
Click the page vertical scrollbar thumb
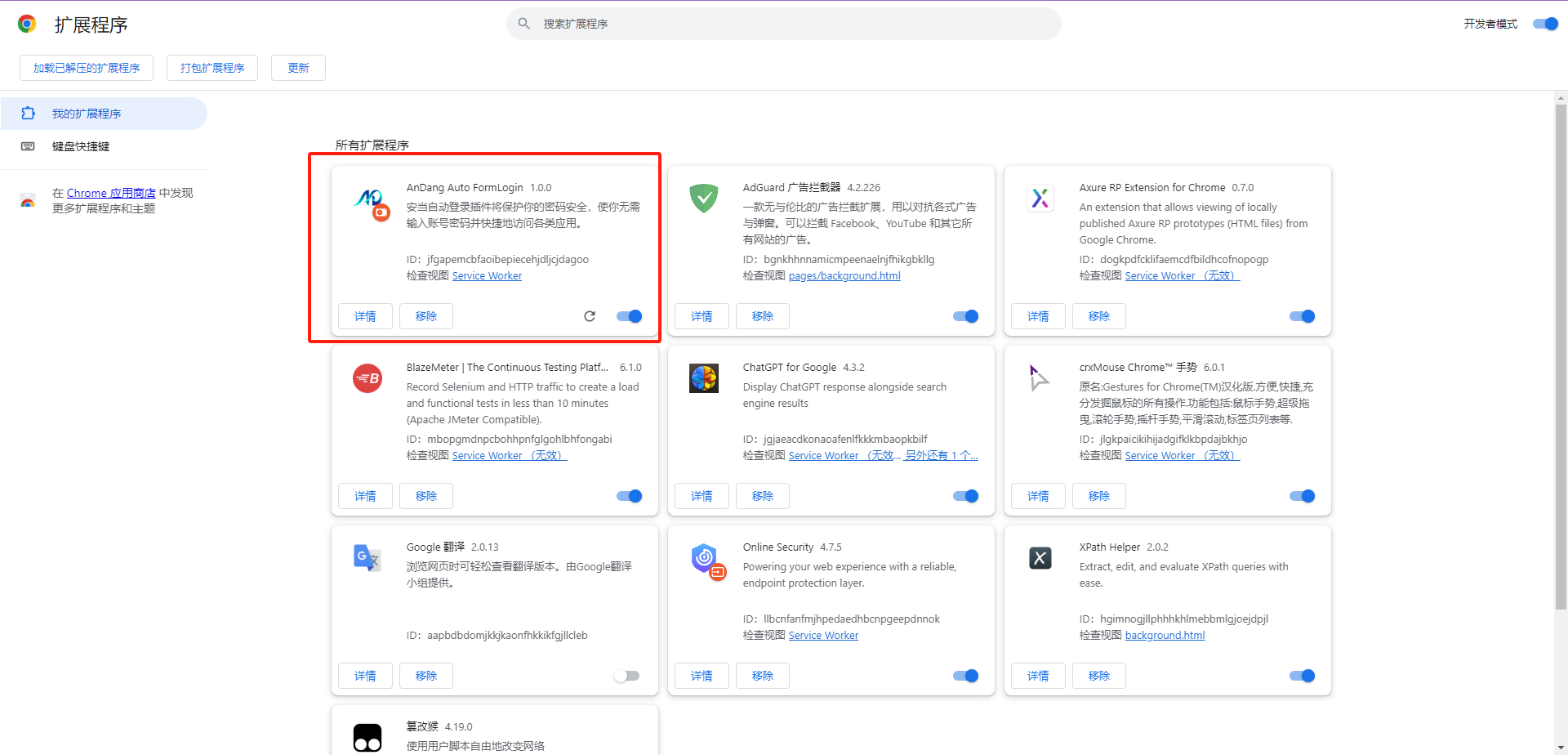click(1561, 357)
